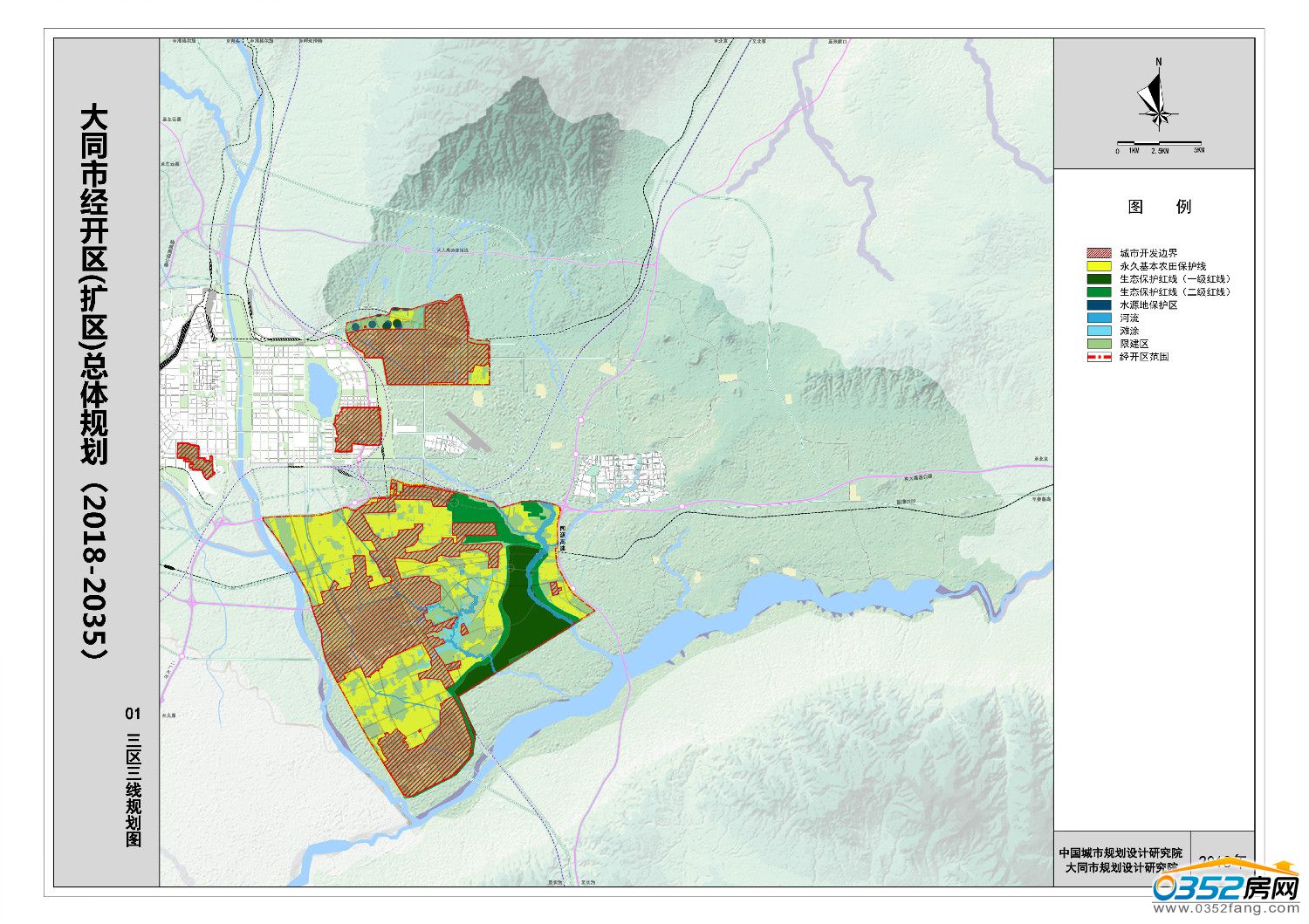Click the hatched block beside the lake
This screenshot has height=924, width=1309.
pyautogui.click(x=358, y=427)
